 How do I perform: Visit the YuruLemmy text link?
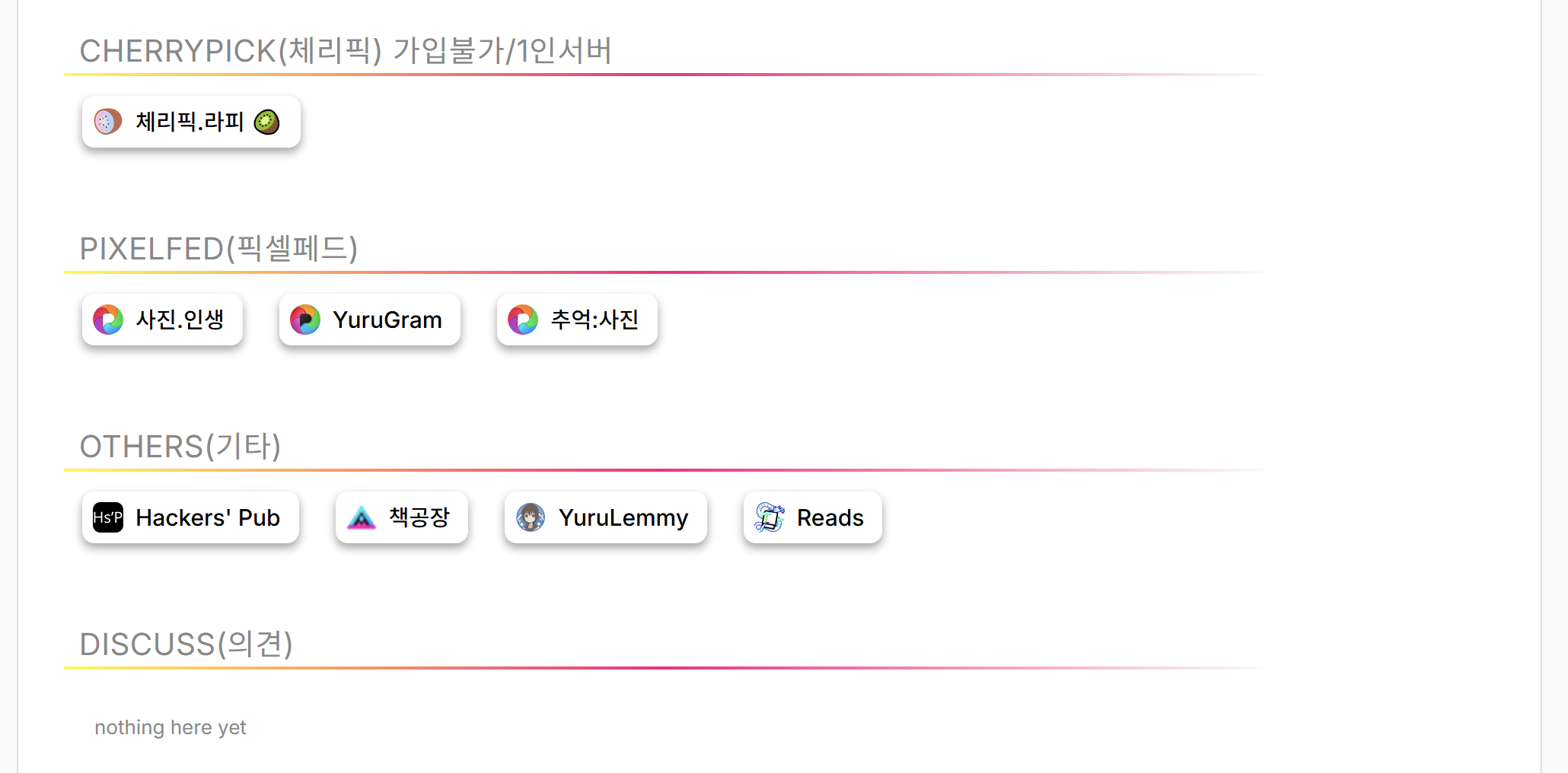click(x=623, y=517)
